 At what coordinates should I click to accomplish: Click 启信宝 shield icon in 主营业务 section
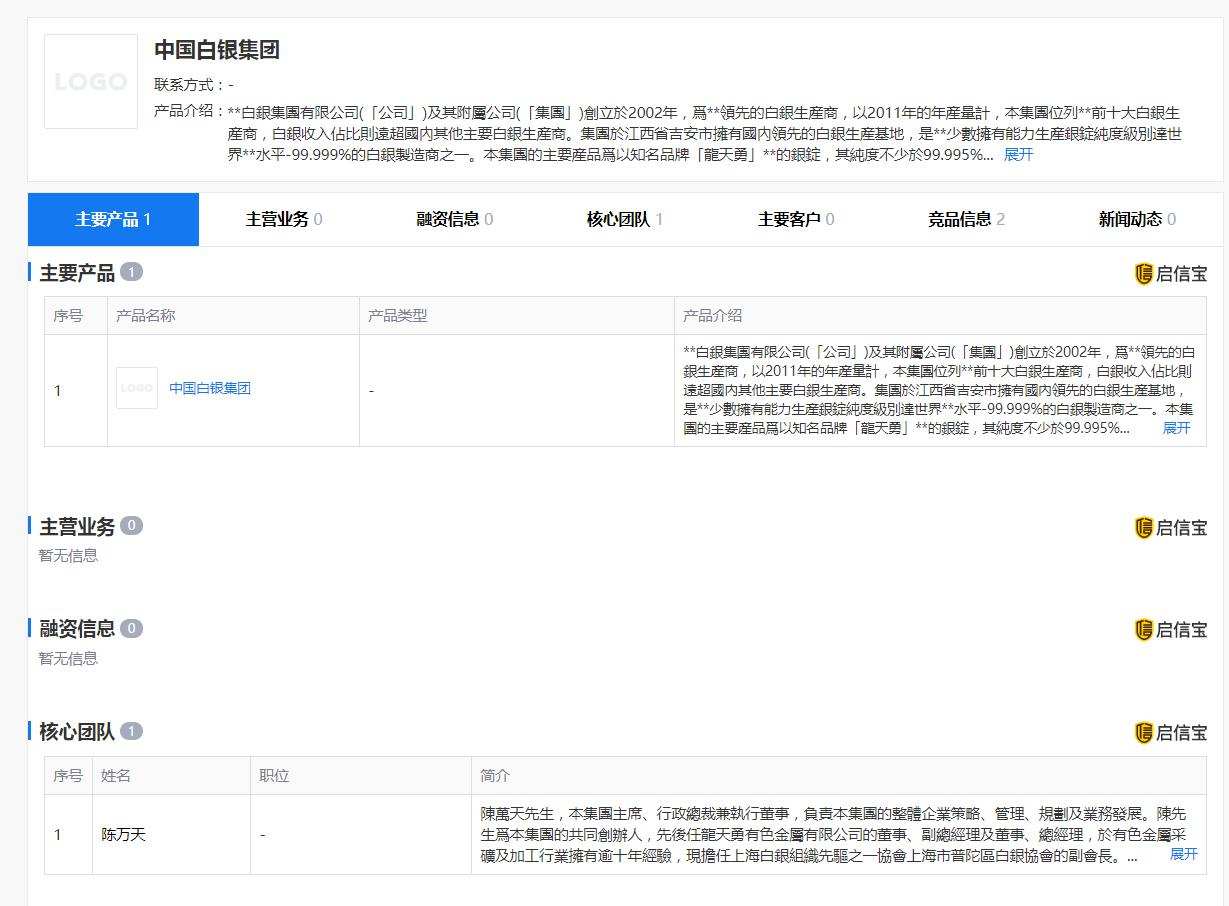pos(1144,527)
